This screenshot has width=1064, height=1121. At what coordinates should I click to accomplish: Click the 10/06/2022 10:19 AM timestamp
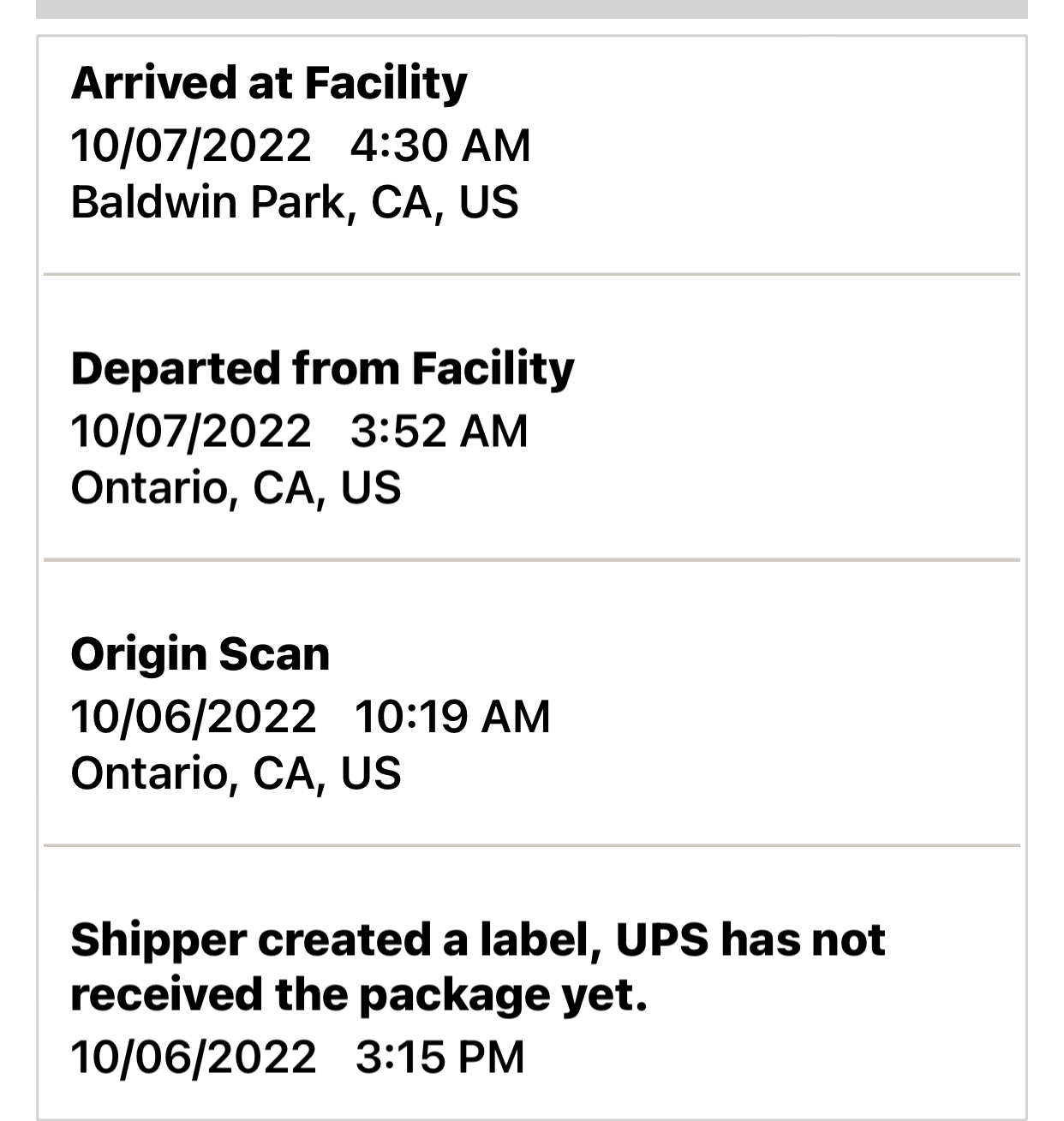click(310, 716)
